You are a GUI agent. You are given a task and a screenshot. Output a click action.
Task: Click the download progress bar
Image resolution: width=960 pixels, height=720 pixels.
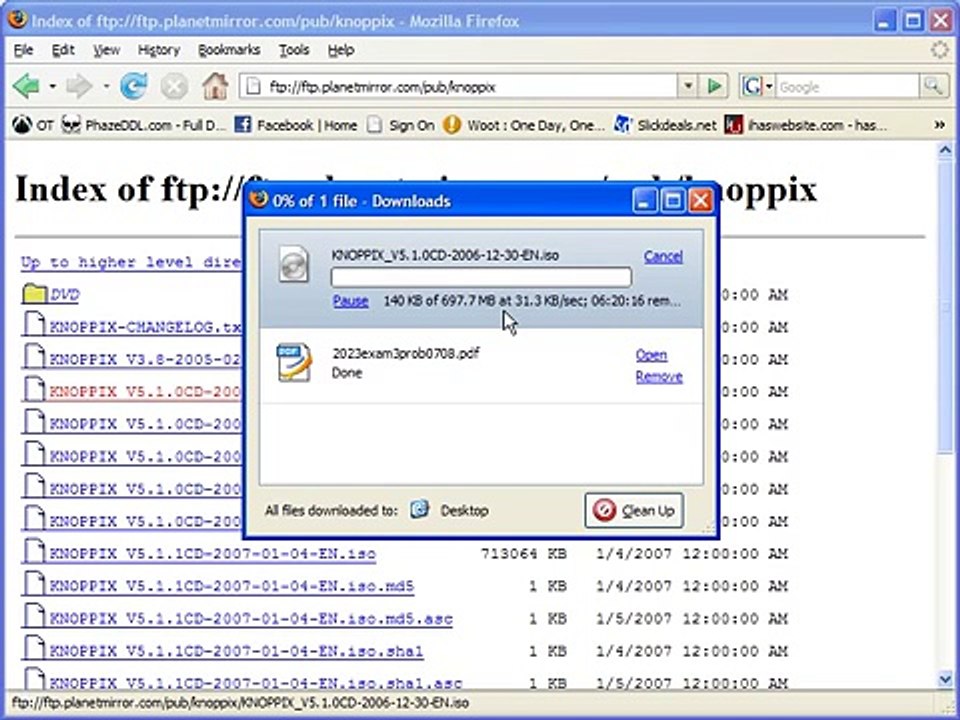coord(481,277)
